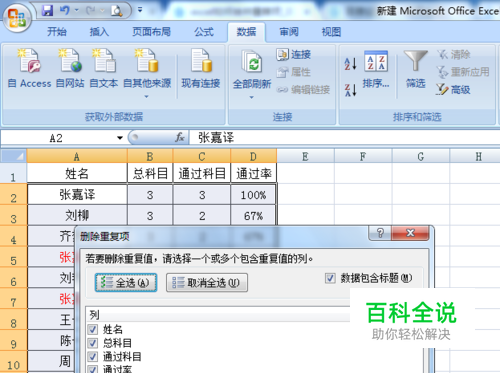Import data from web (自网站)

tap(70, 69)
